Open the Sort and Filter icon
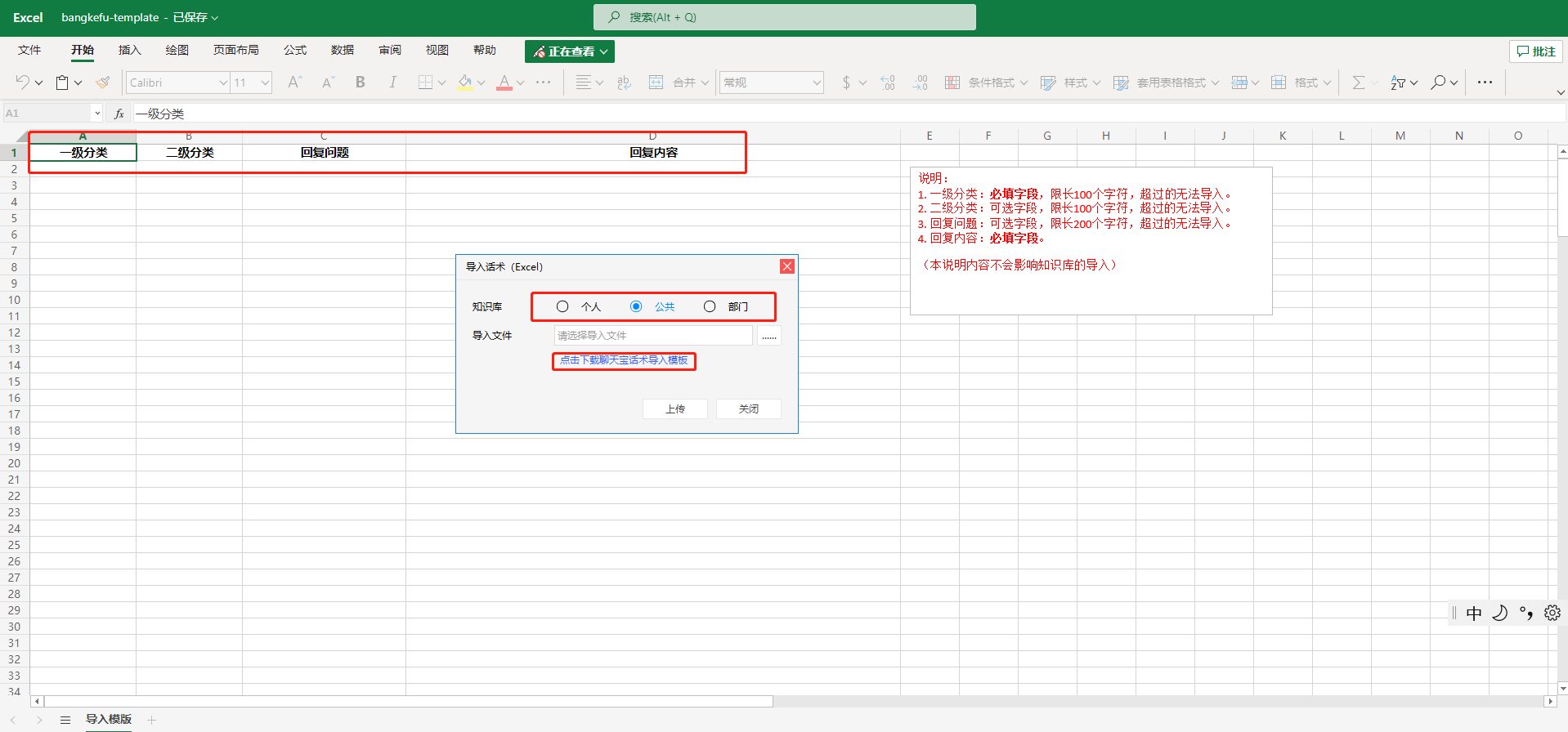 [x=1398, y=82]
